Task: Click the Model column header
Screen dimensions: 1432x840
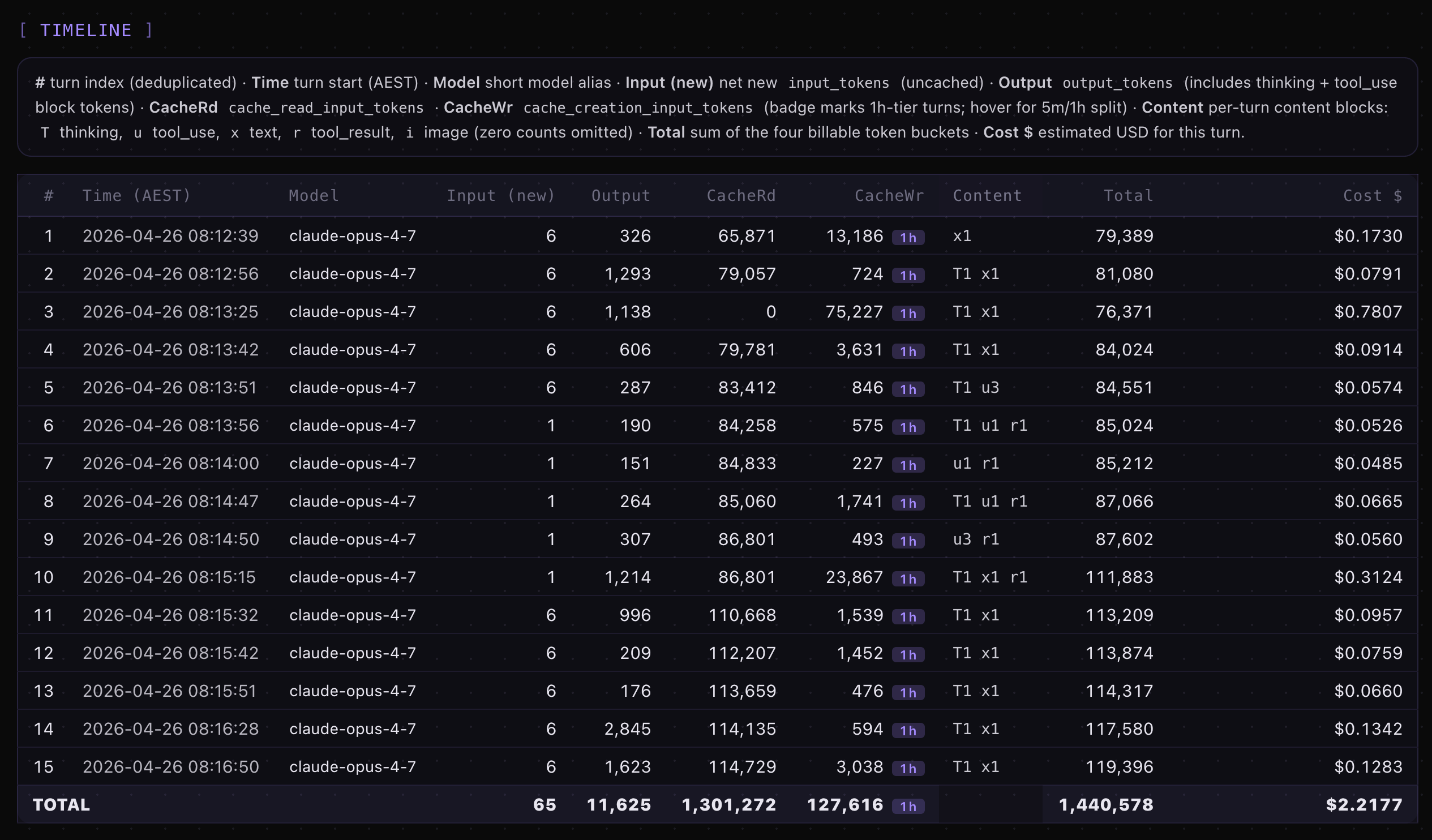Action: [x=314, y=195]
